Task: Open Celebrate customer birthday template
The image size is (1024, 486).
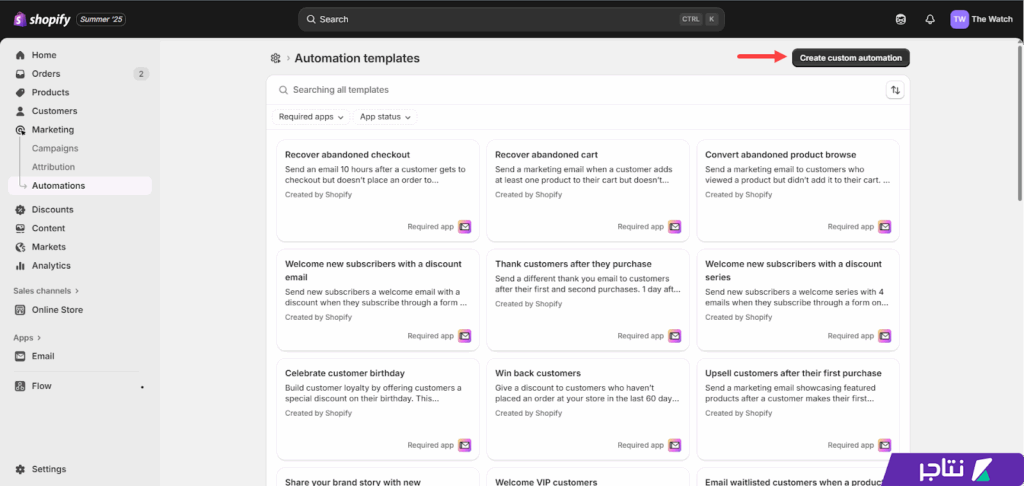Action: click(x=378, y=409)
